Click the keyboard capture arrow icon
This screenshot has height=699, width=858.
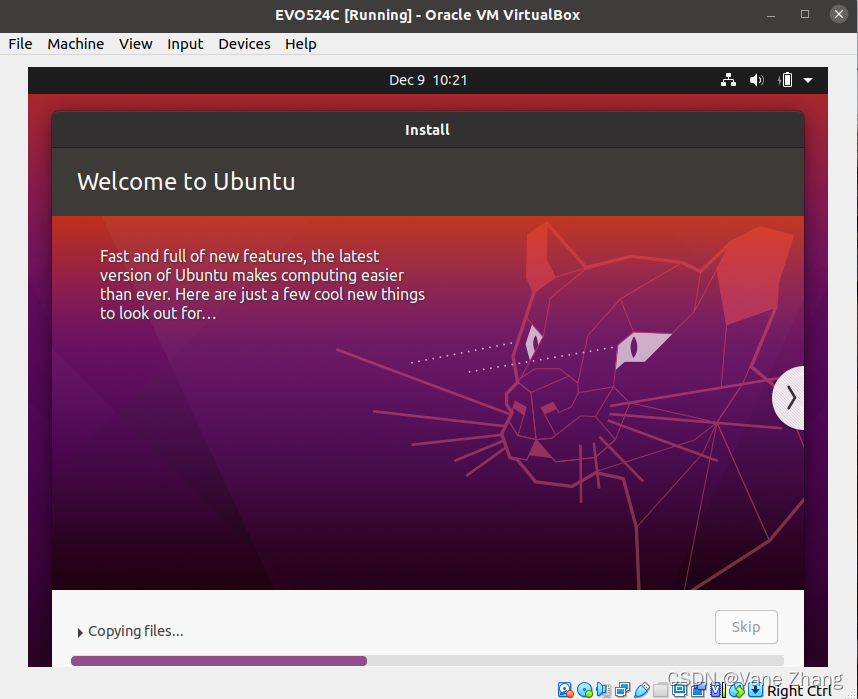pos(756,690)
